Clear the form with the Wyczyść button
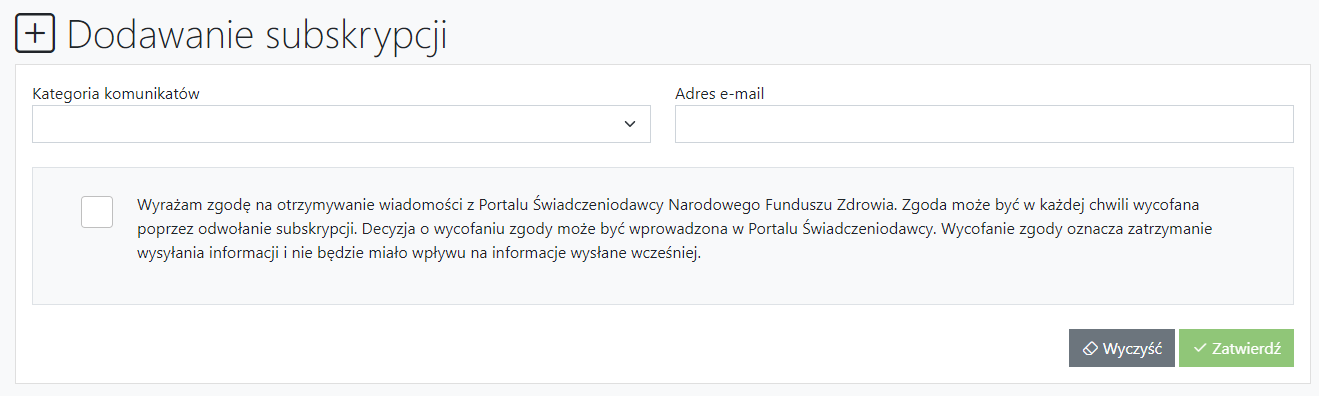Viewport: 1319px width, 396px height. [1122, 349]
